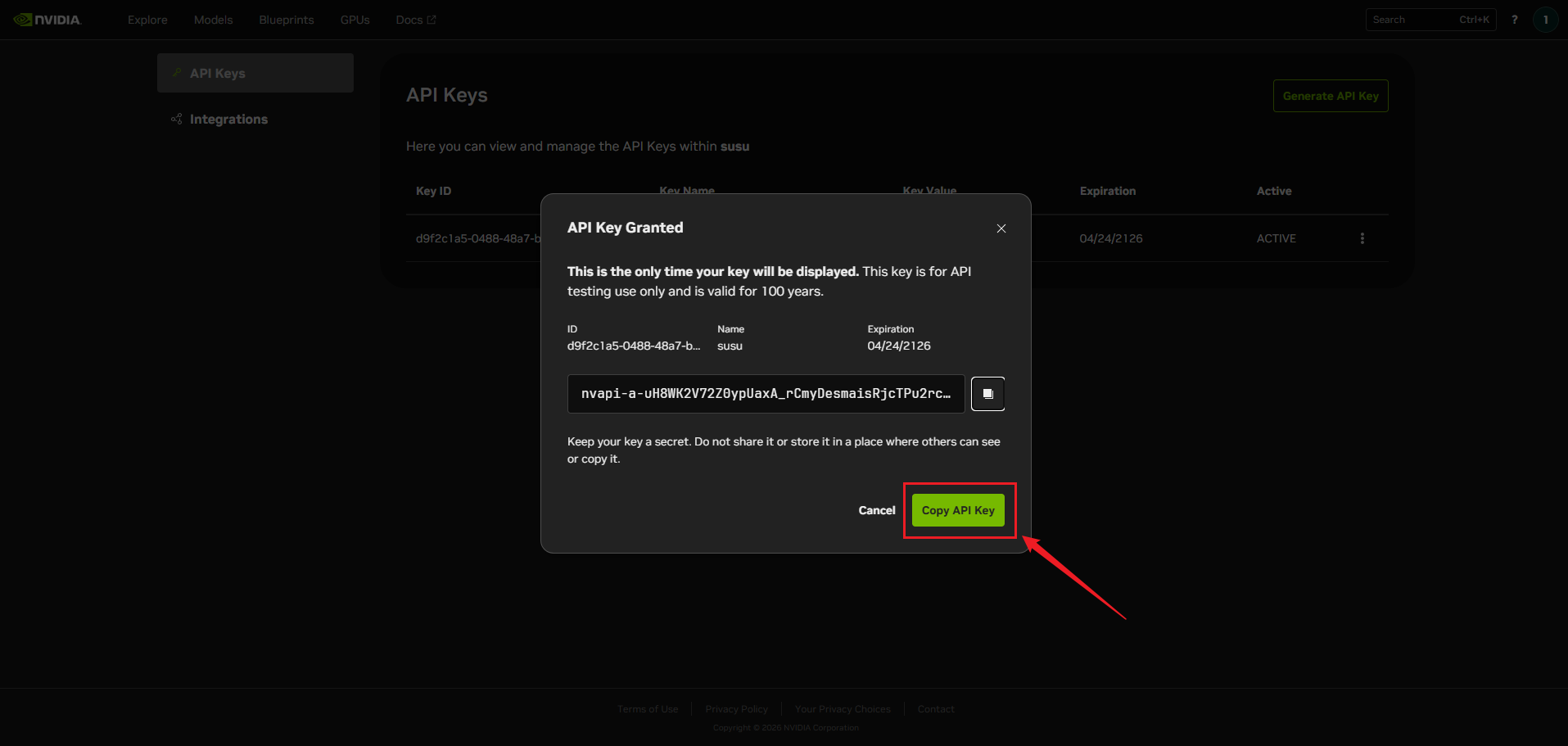Click the NVIDIA logo in header
This screenshot has height=746, width=1568.
coord(47,20)
